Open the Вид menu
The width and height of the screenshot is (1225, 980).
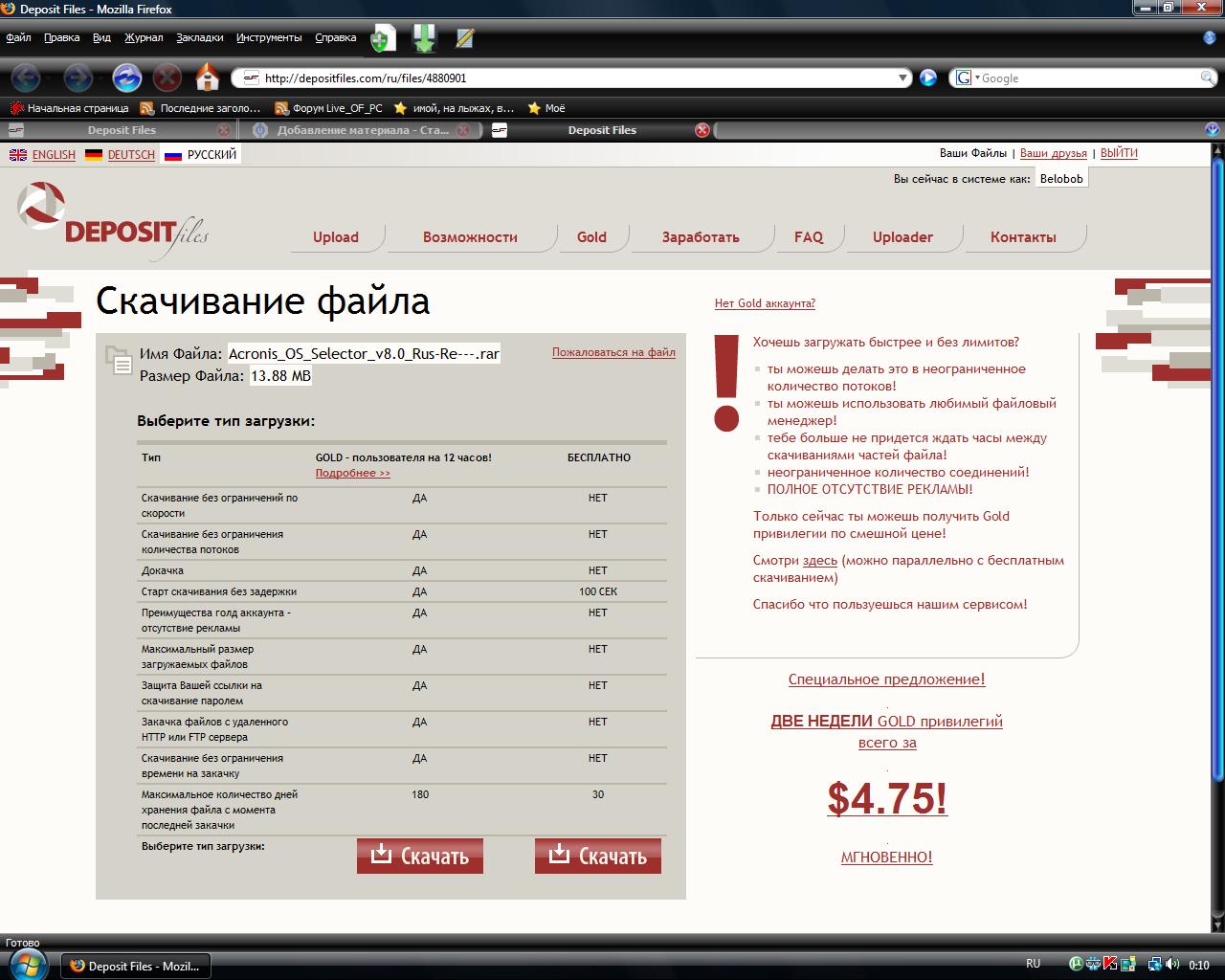tap(101, 38)
